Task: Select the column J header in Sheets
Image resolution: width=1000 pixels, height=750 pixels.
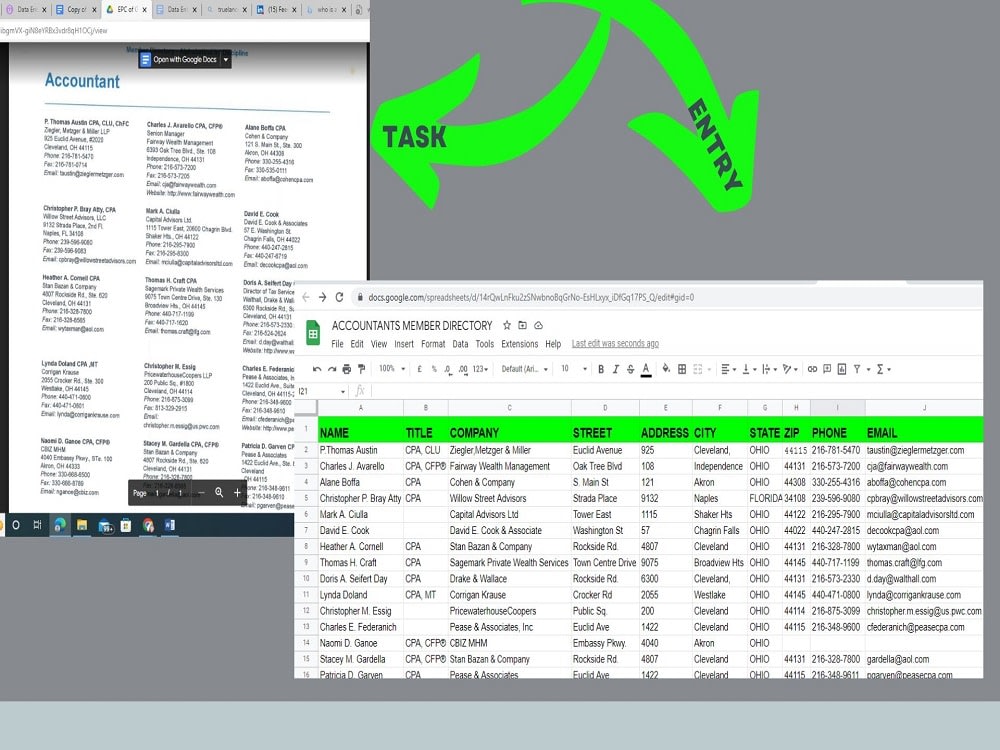Action: 924,408
